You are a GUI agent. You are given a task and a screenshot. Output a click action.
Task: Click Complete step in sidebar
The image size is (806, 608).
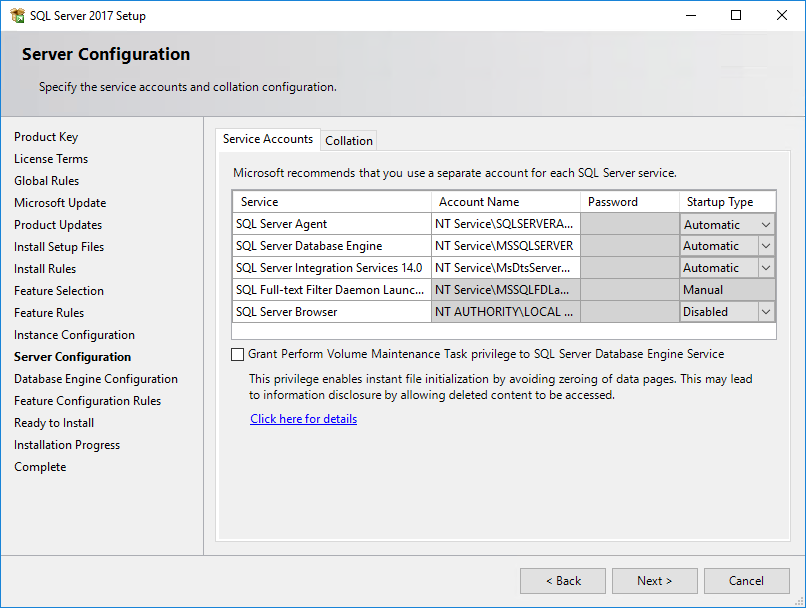[x=40, y=467]
